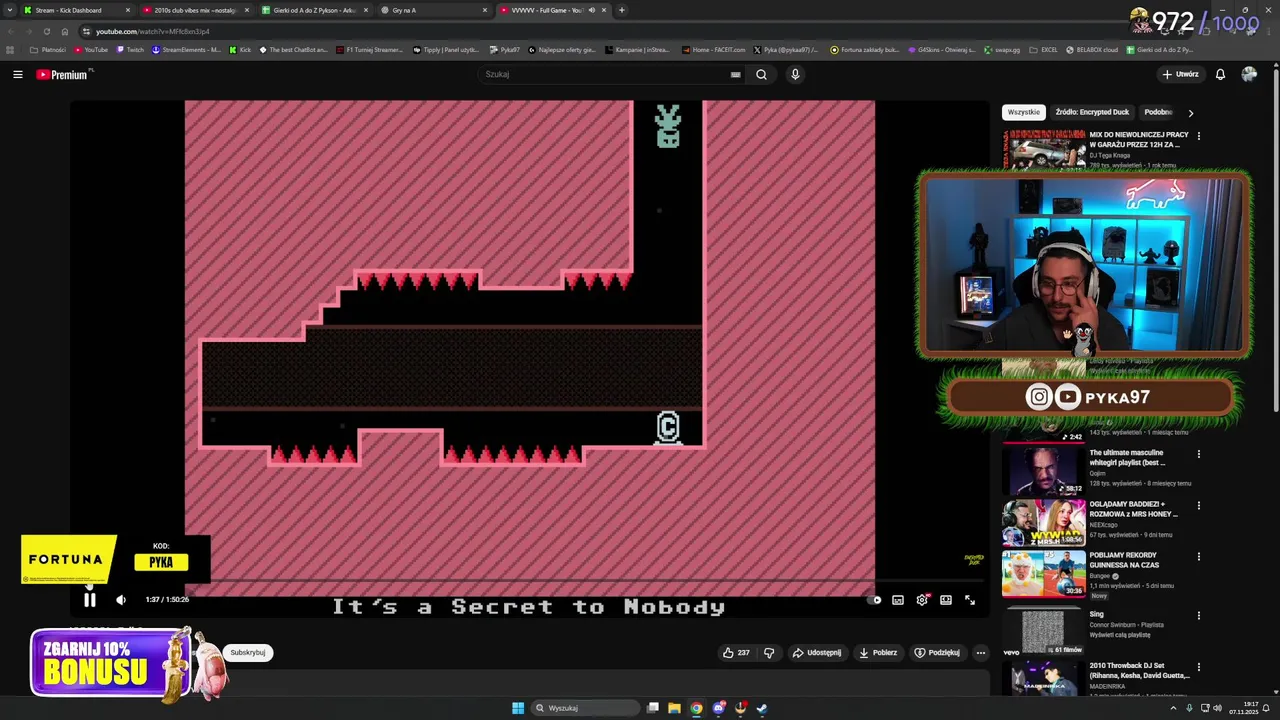
Task: Show hidden tray icons chevron
Action: pyautogui.click(x=1175, y=708)
